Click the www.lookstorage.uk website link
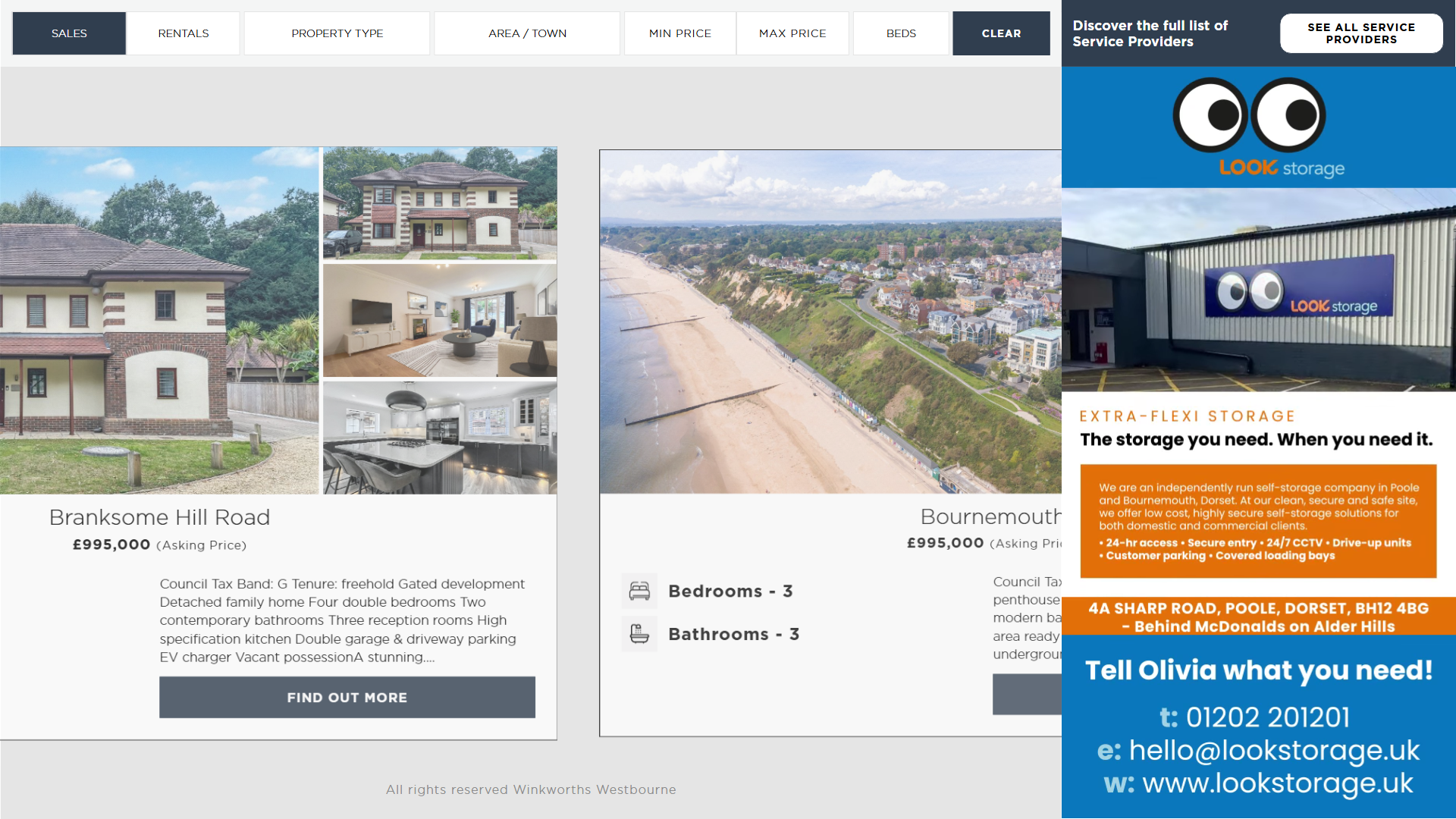This screenshot has height=819, width=1456. click(1278, 783)
